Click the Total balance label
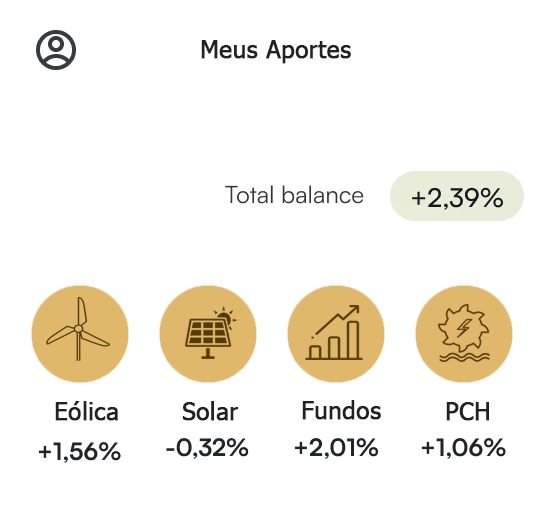 point(294,195)
